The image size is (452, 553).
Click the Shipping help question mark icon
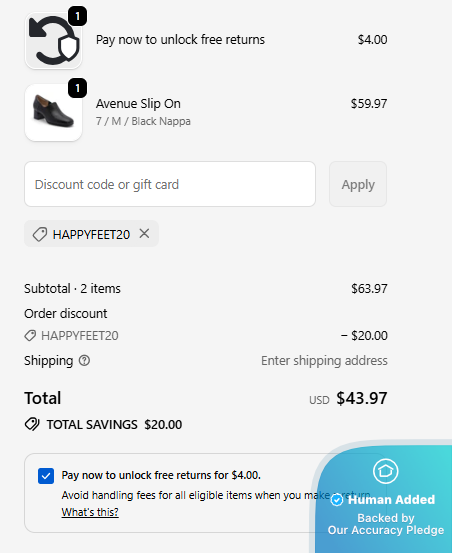coord(84,360)
